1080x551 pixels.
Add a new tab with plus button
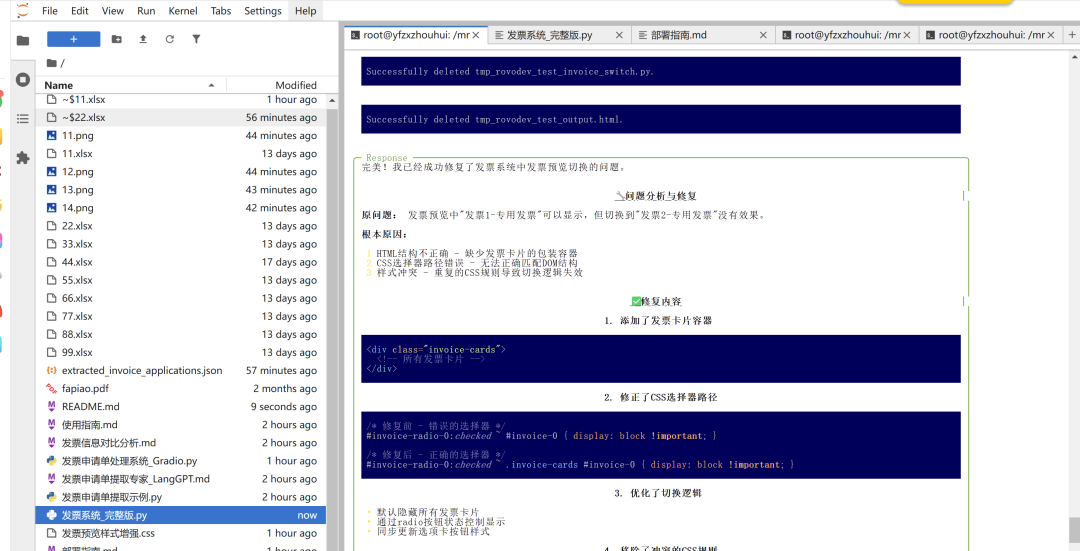coord(1069,35)
